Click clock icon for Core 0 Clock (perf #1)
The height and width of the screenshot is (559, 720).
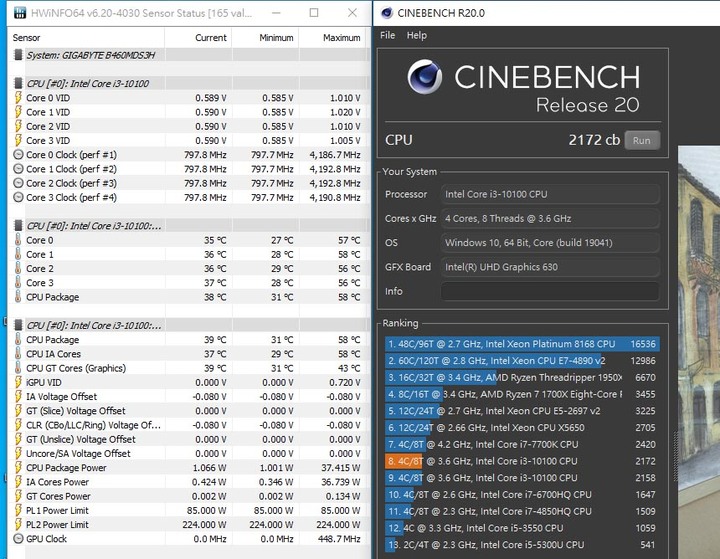tap(18, 155)
